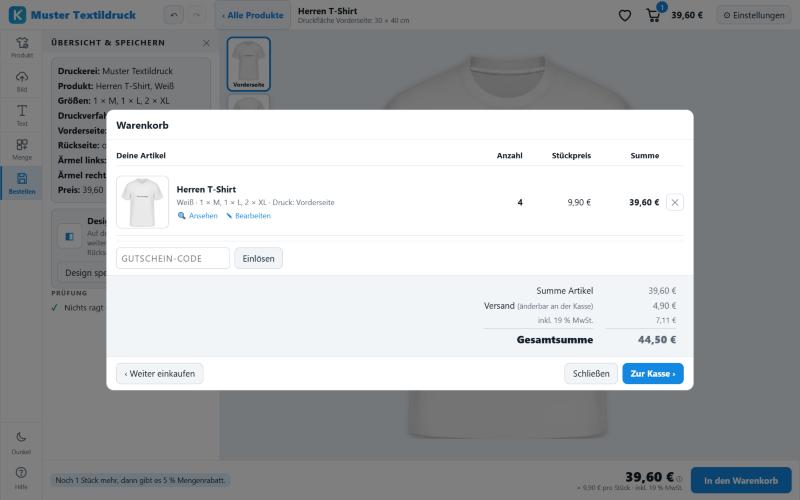Go back to Alle Produkte

pyautogui.click(x=253, y=15)
